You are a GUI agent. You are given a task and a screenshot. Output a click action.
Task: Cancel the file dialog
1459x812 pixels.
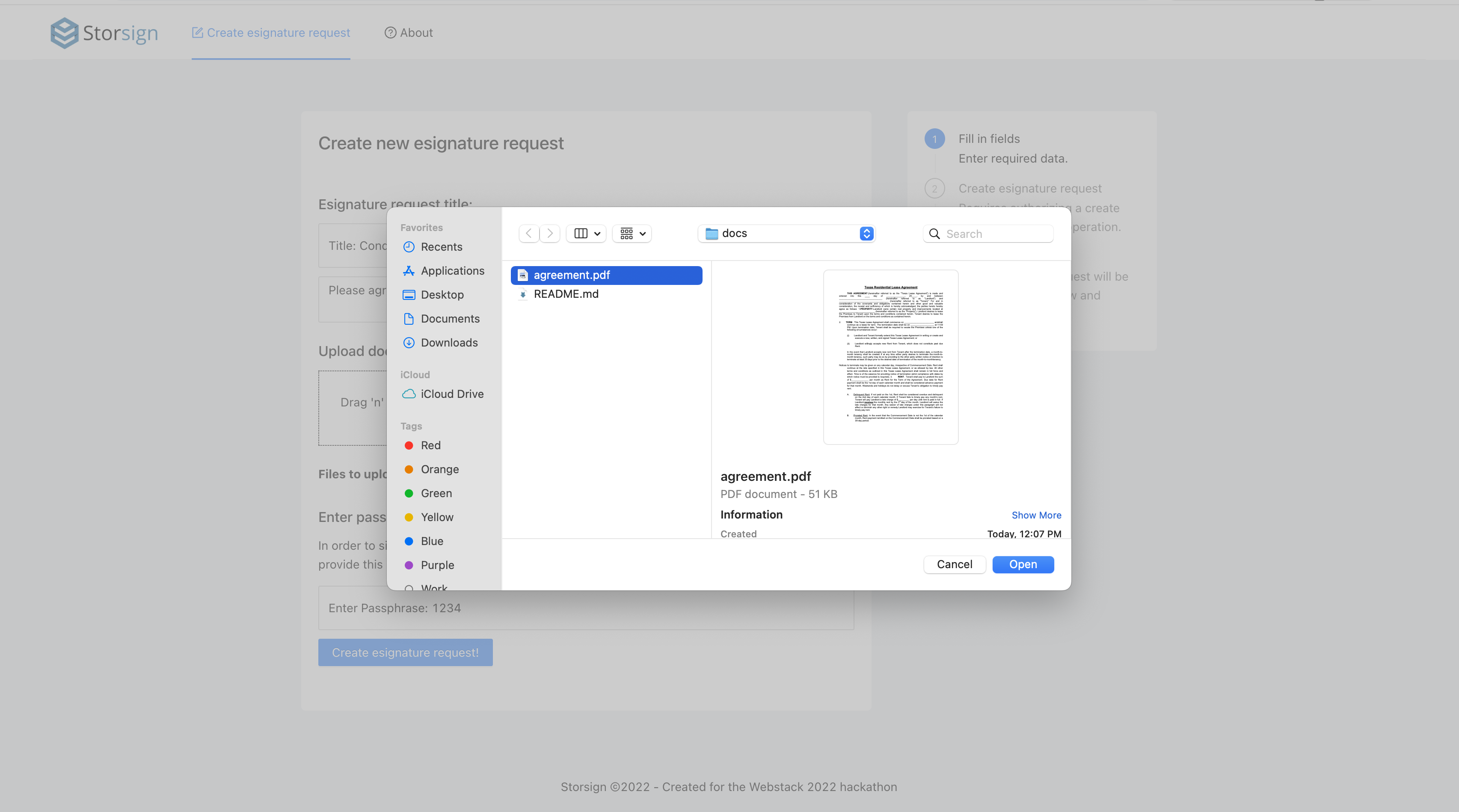955,565
